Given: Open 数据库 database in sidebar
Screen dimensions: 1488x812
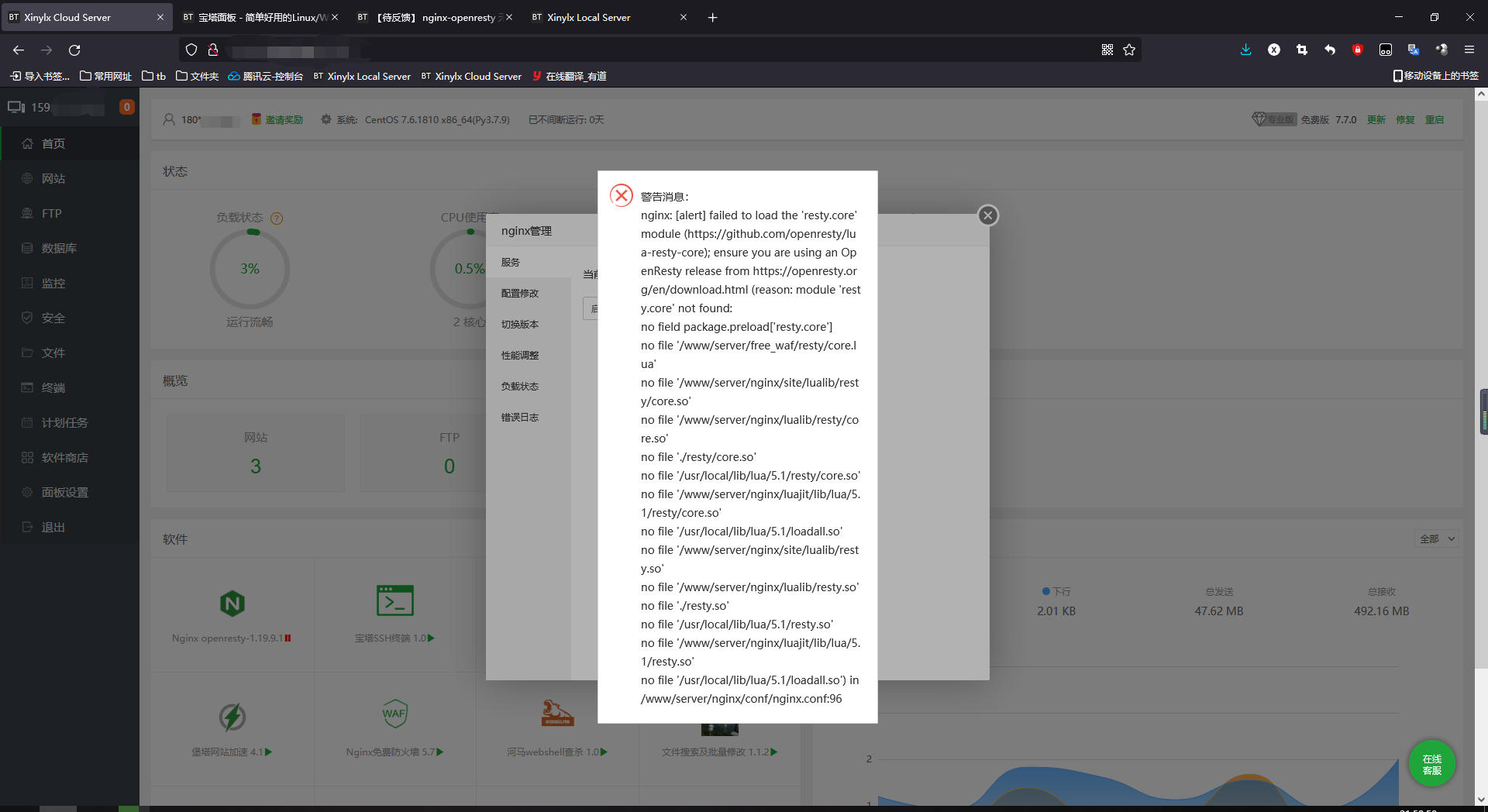Looking at the screenshot, I should [x=70, y=248].
